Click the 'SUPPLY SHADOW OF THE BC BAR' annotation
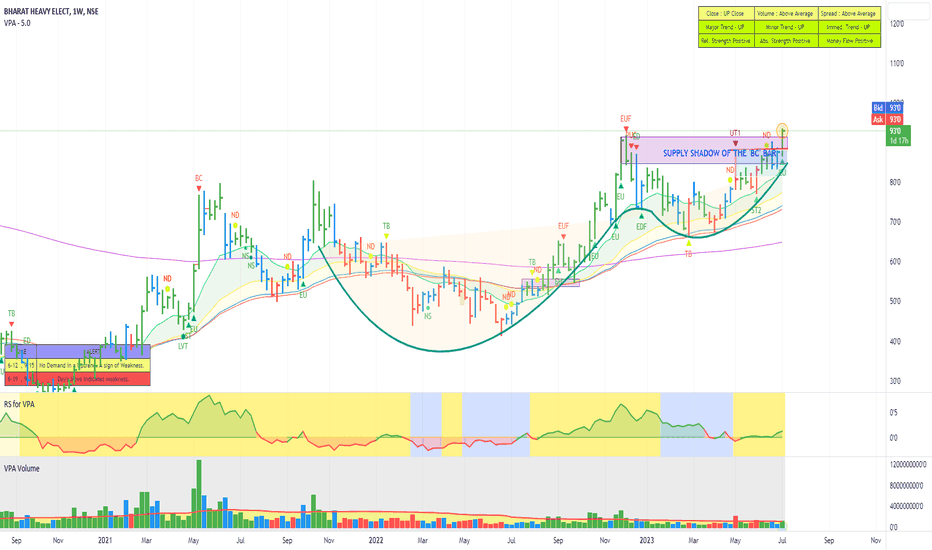The width and height of the screenshot is (932, 550). click(720, 153)
